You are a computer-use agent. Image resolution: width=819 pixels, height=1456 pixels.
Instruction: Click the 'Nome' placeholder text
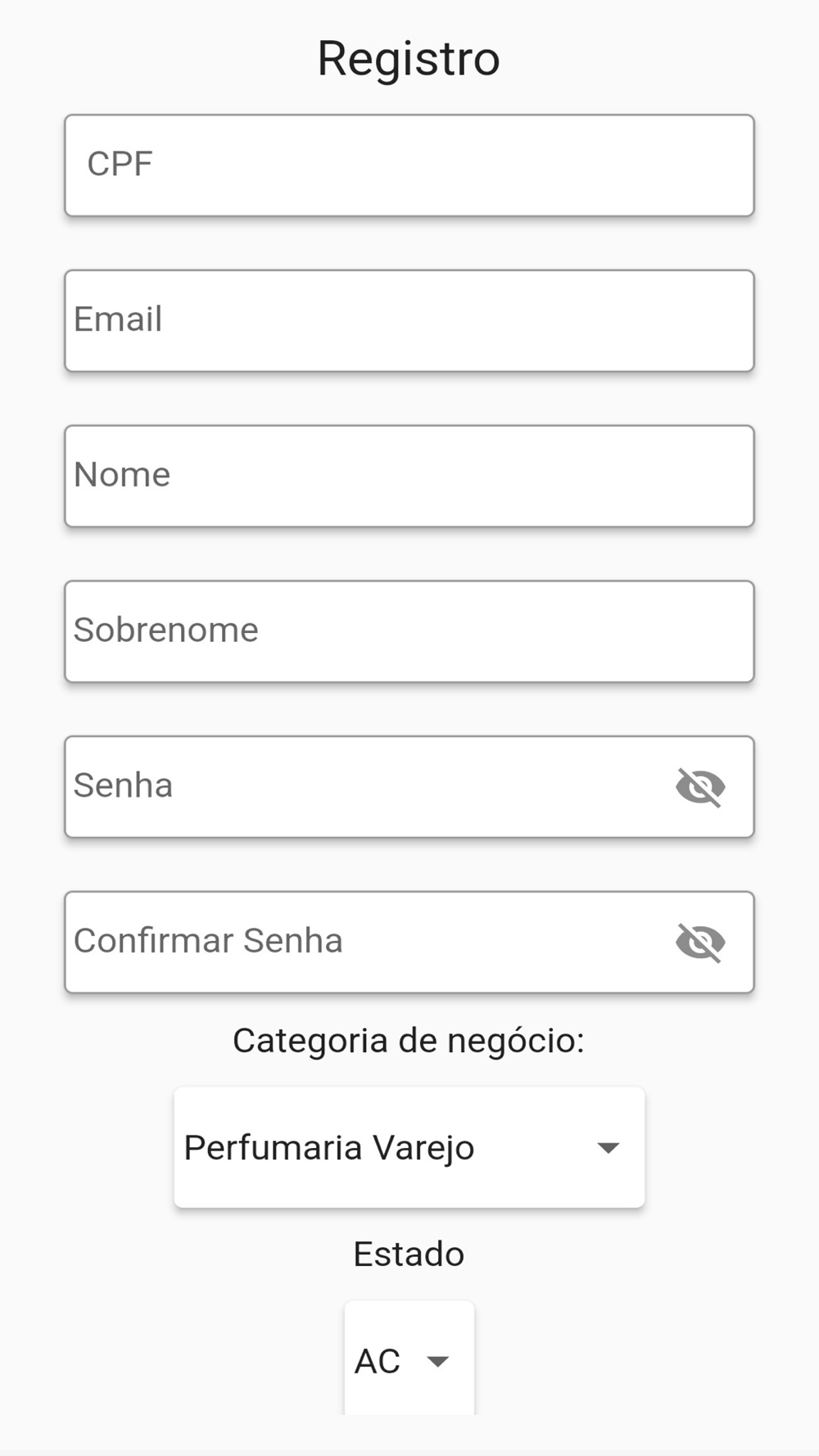(x=122, y=474)
